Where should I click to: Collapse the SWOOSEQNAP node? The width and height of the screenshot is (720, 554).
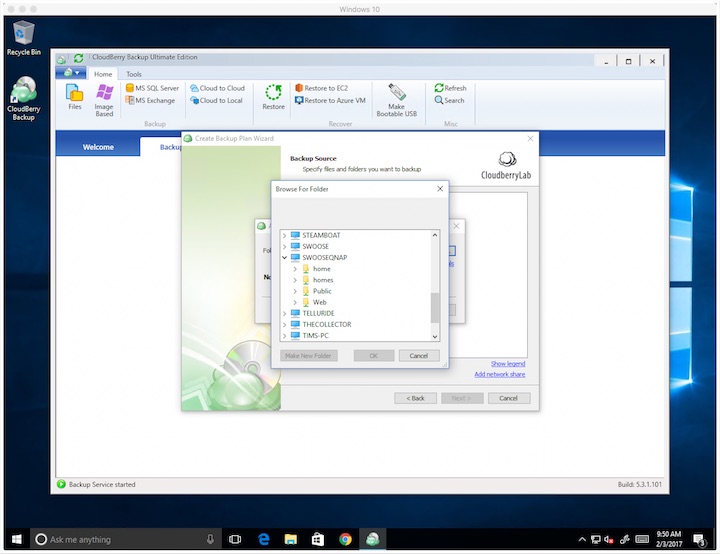(x=284, y=257)
